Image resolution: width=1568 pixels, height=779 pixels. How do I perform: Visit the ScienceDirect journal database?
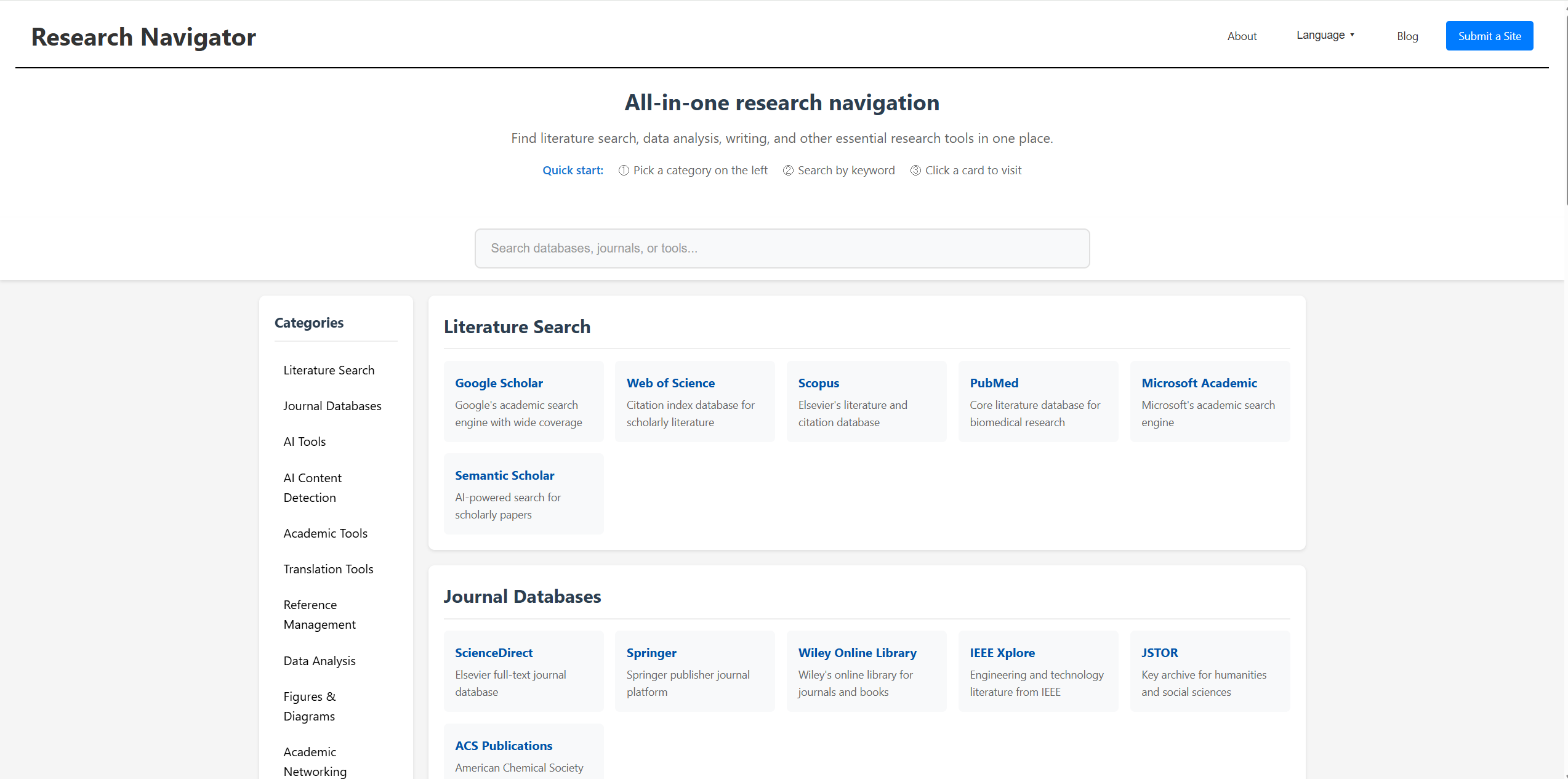coord(494,652)
